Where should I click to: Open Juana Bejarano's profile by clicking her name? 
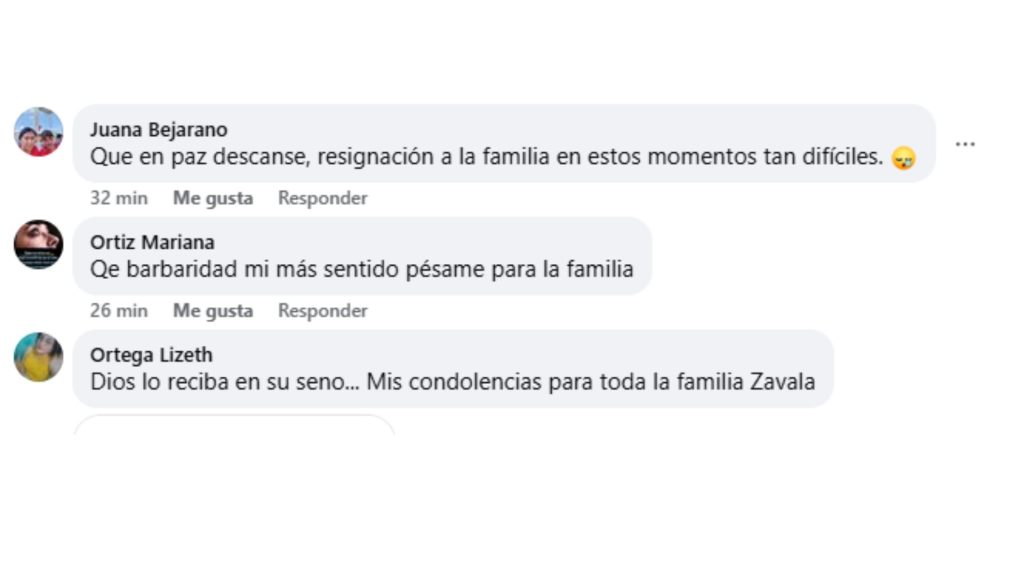pos(162,129)
